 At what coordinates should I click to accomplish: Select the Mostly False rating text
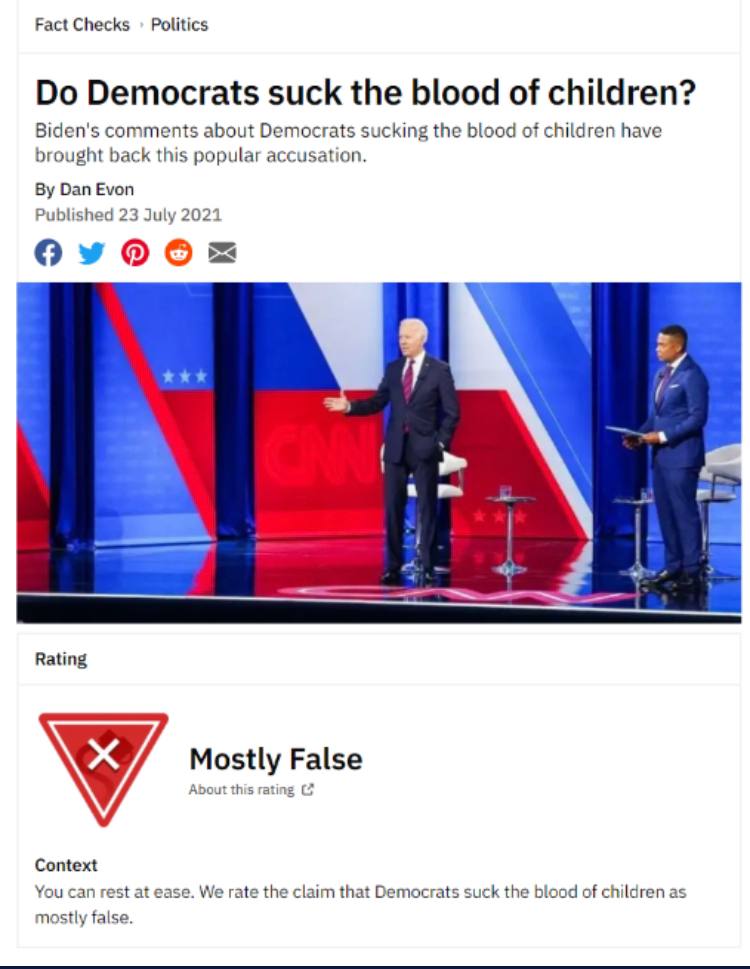pos(276,759)
